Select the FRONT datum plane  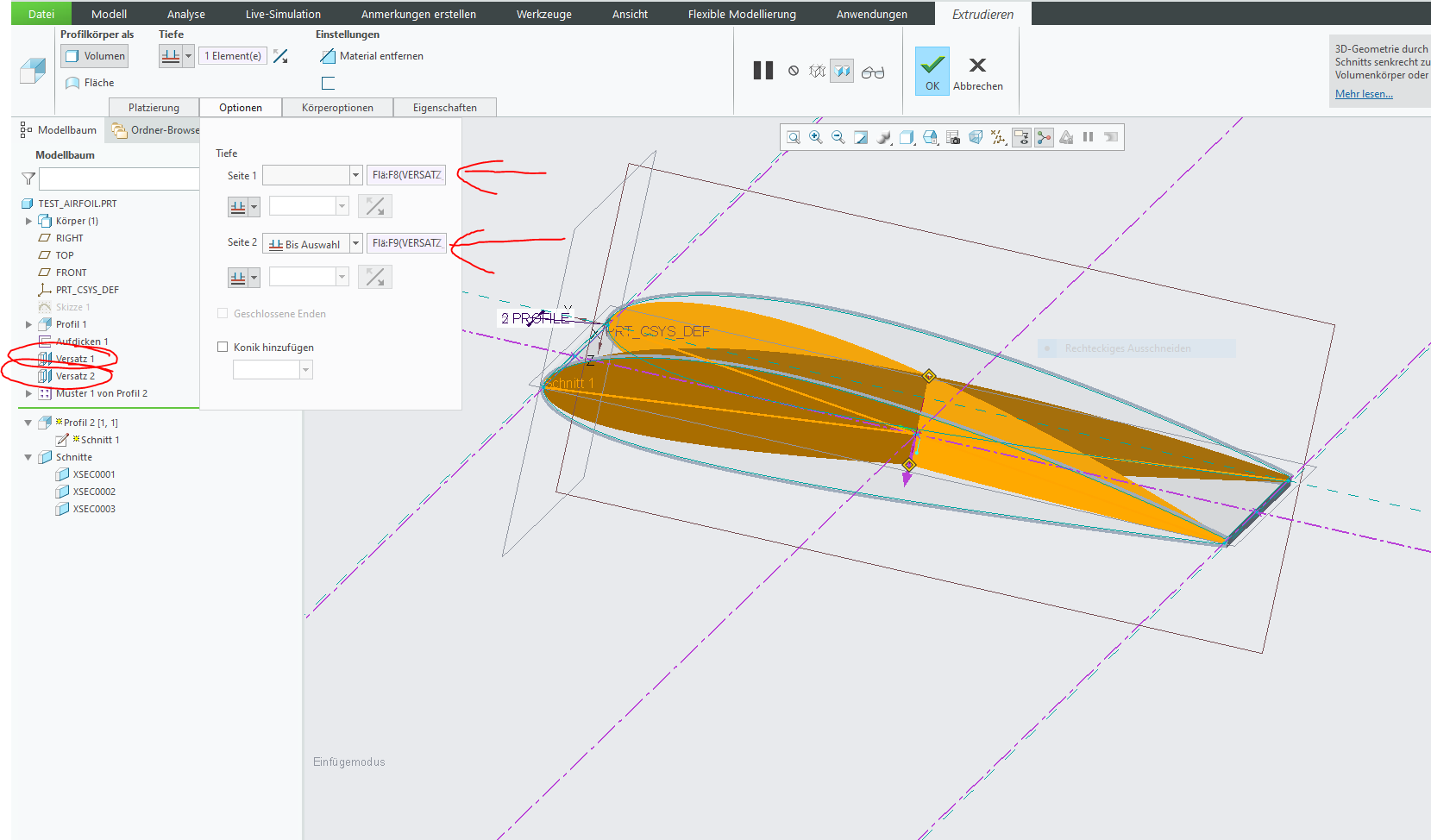[x=71, y=273]
